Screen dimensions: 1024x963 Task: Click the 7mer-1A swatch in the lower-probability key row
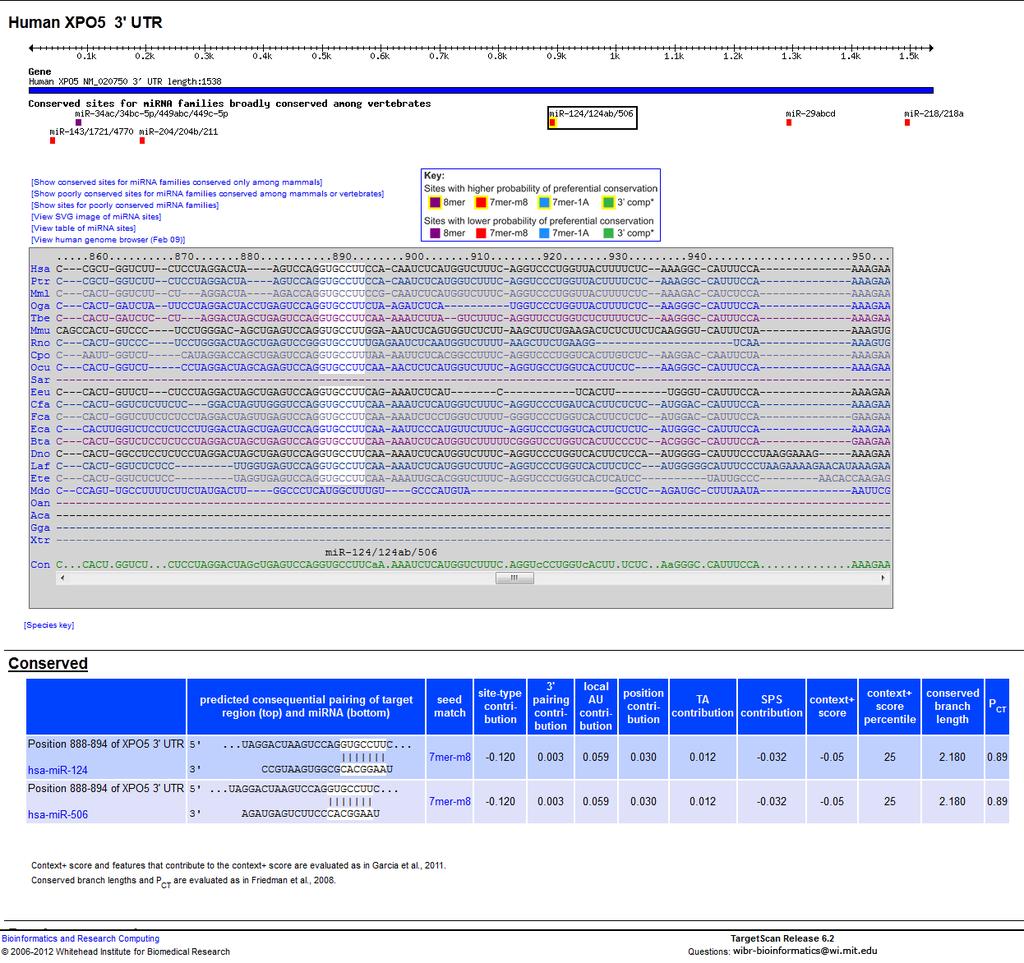[544, 233]
